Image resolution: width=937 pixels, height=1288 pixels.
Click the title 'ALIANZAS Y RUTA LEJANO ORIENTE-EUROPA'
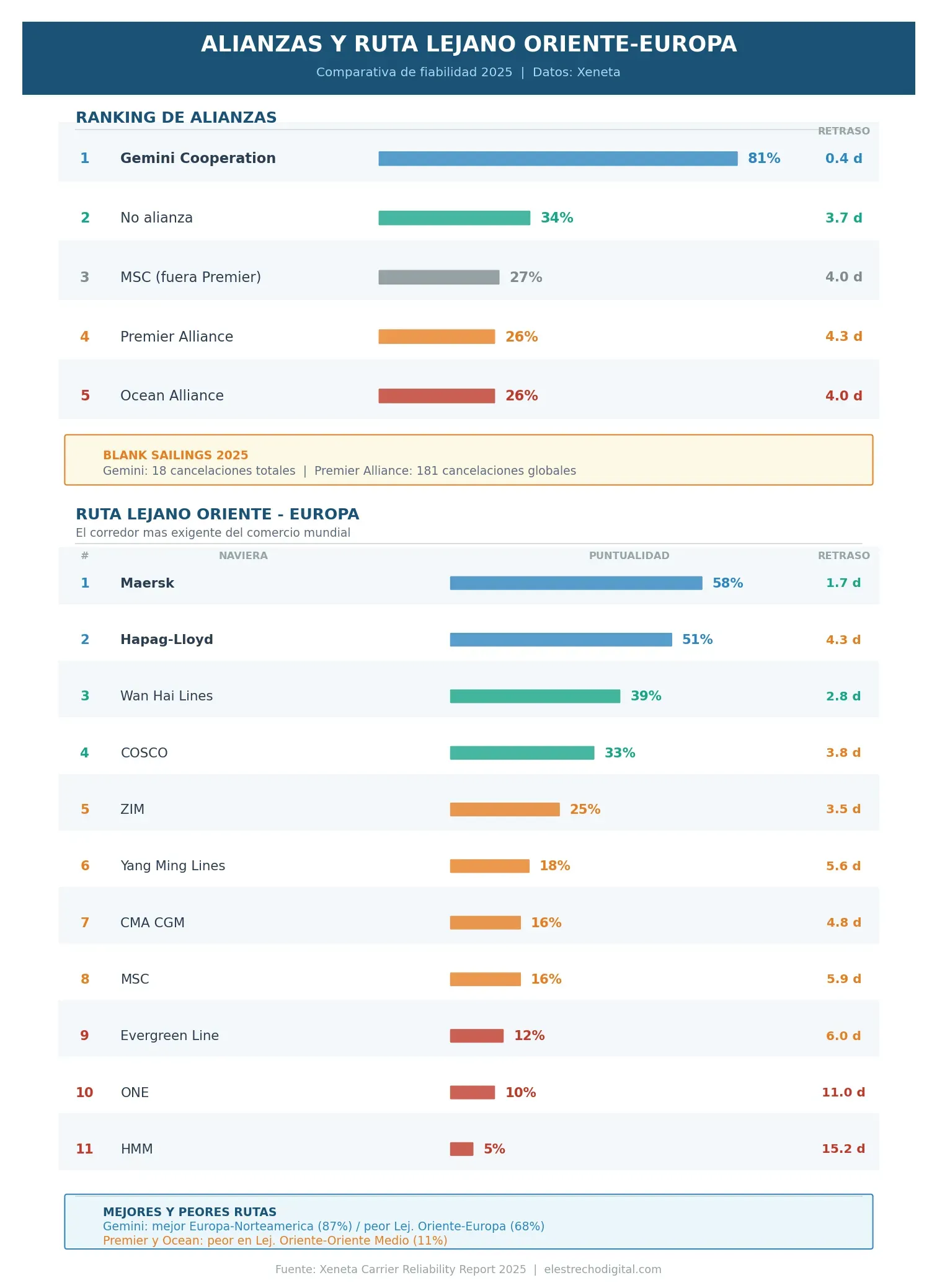[x=468, y=45]
